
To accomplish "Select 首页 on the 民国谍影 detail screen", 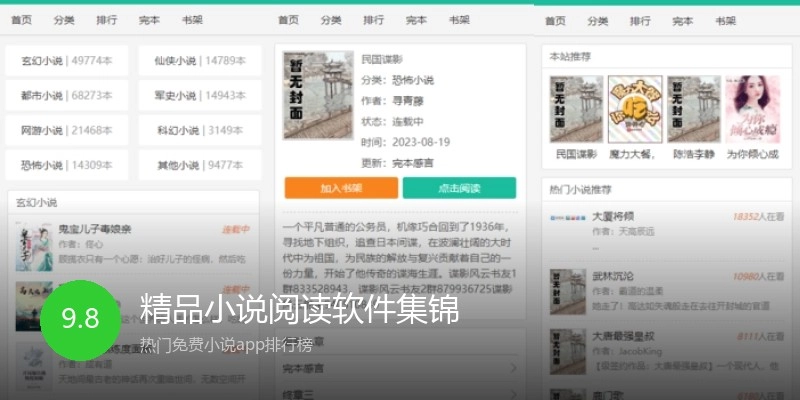I will coord(288,20).
